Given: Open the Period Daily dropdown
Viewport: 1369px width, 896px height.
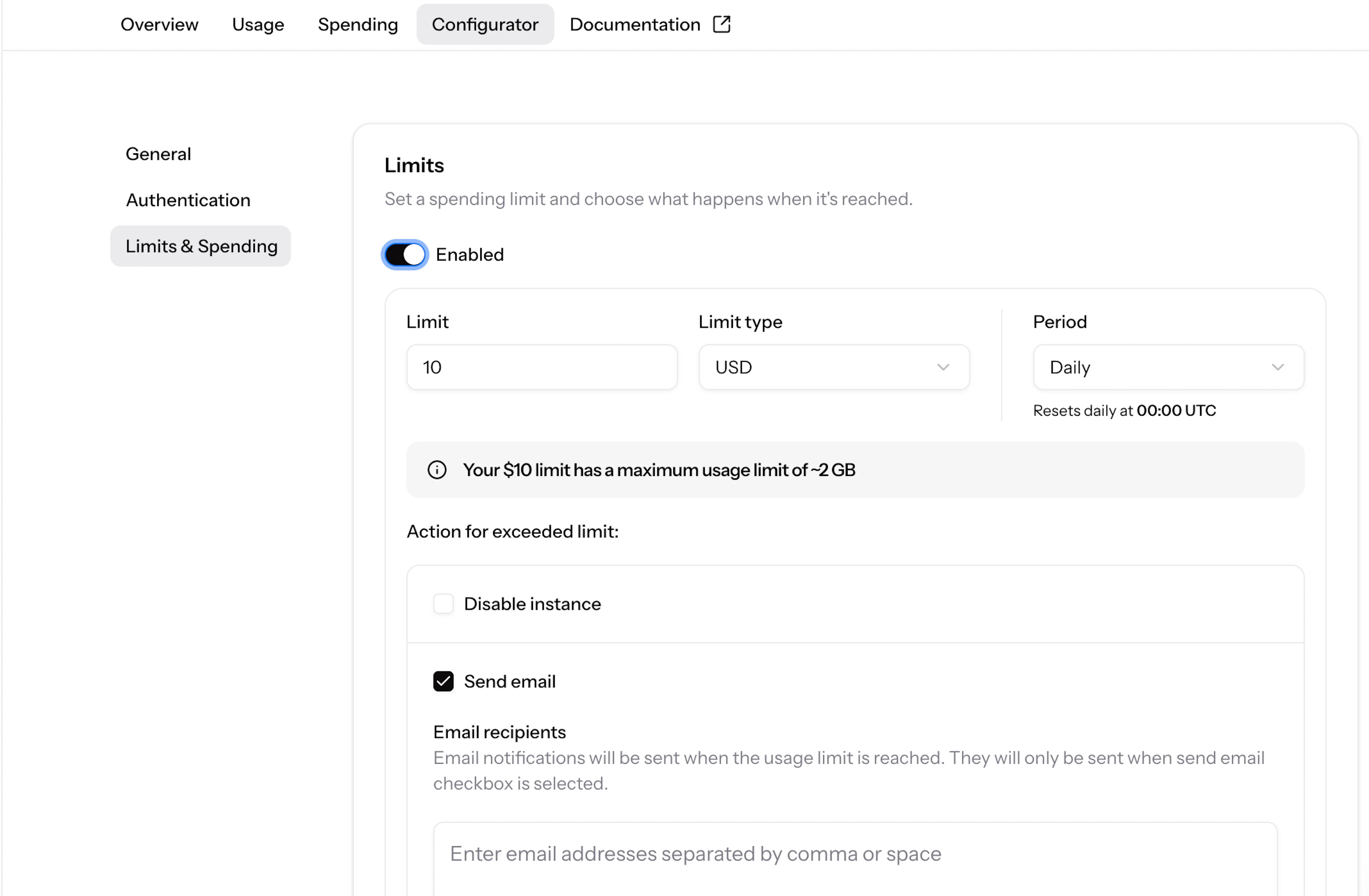Looking at the screenshot, I should (1168, 367).
